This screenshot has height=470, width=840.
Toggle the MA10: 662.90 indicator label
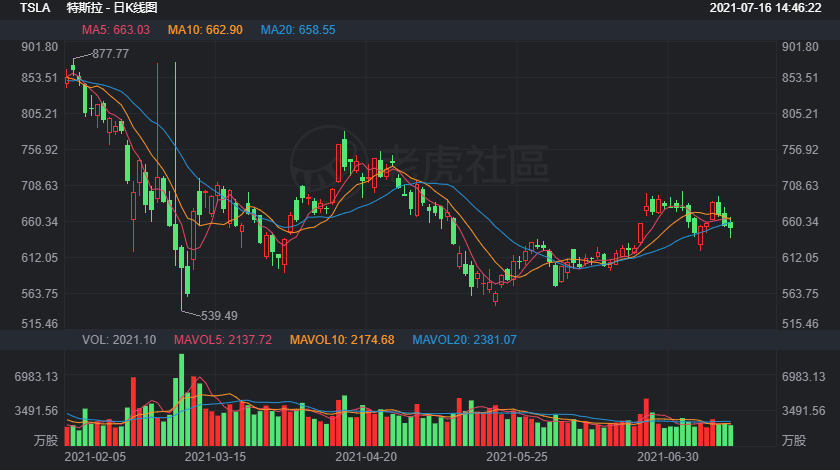[205, 30]
